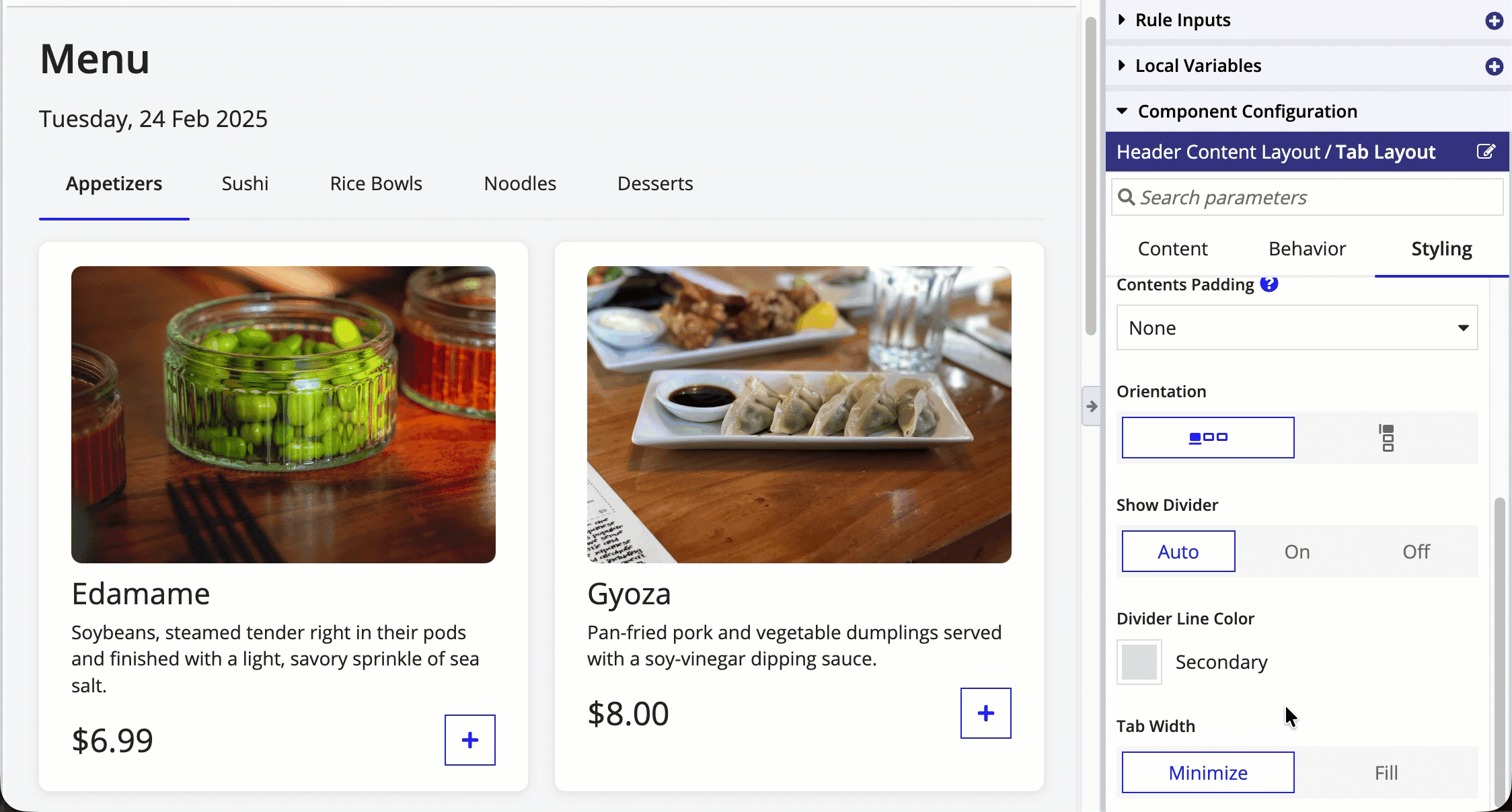
Task: Set Tab Width to Fill
Action: click(1386, 772)
